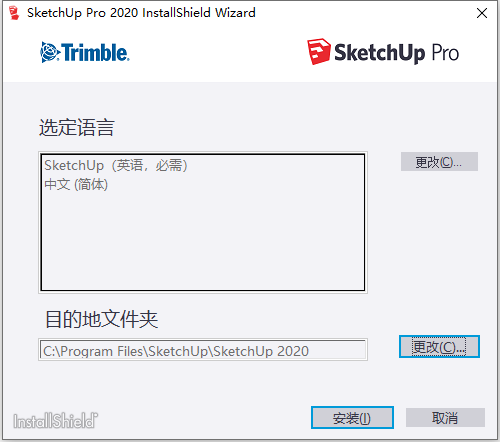Image resolution: width=500 pixels, height=442 pixels.
Task: Click the SketchUp Pro wordmark text
Action: [397, 53]
